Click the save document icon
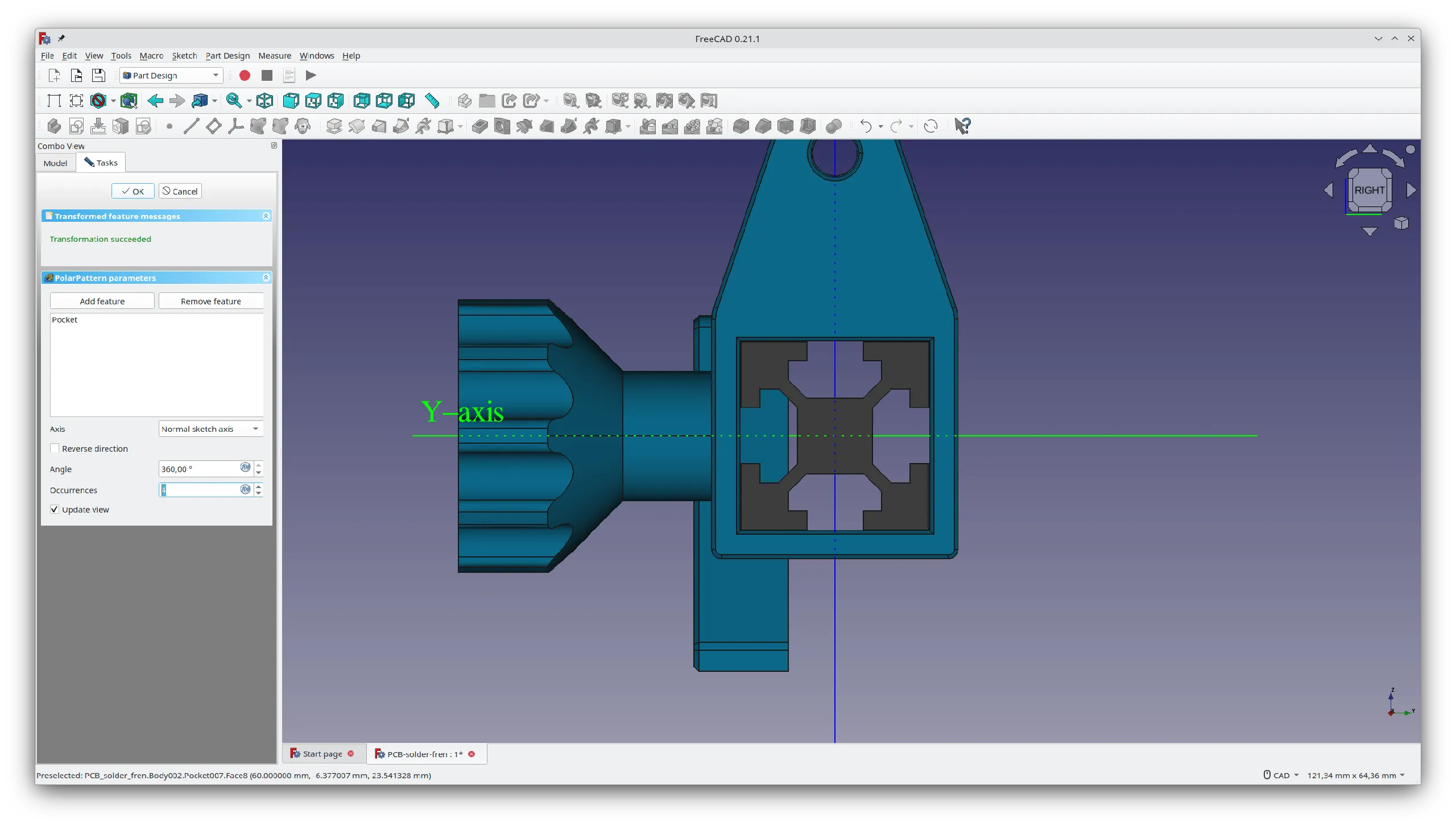Viewport: 1456px width, 826px height. tap(98, 76)
